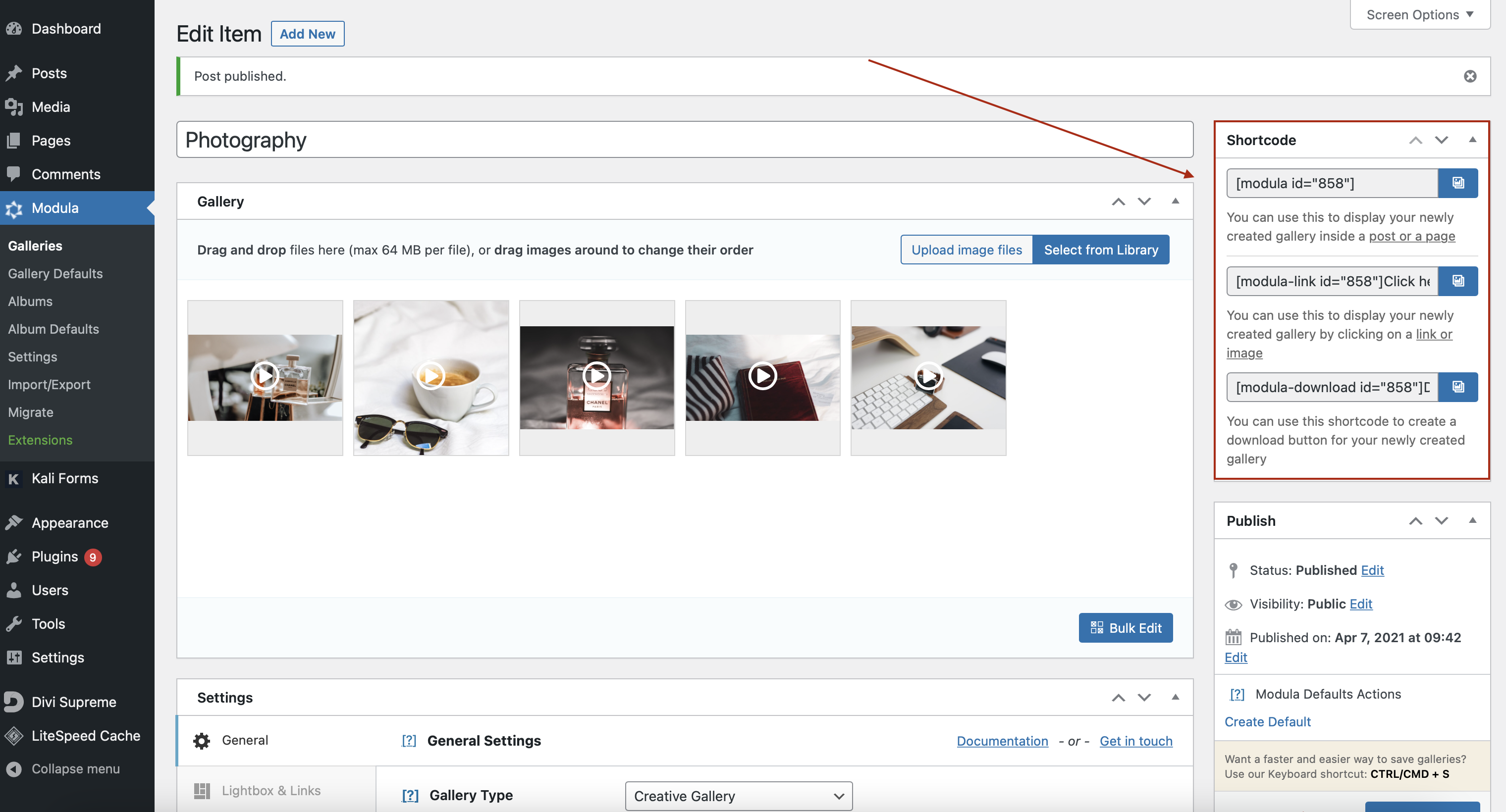Select the perfume bottle on shelf thumbnail
Viewport: 1506px width, 812px height.
[x=265, y=378]
